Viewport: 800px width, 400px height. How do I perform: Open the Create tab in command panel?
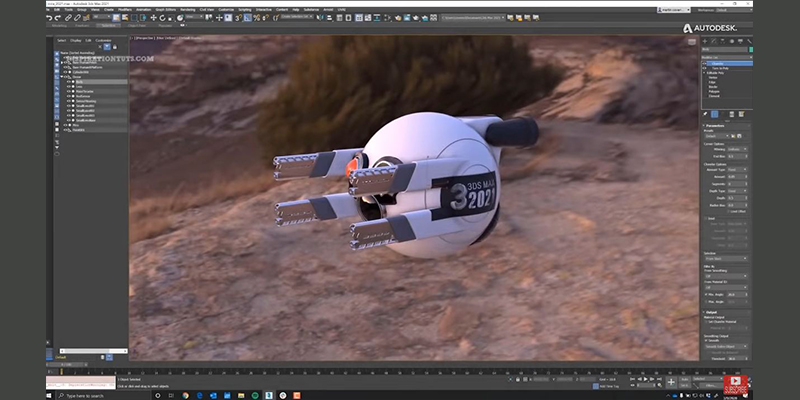[705, 40]
